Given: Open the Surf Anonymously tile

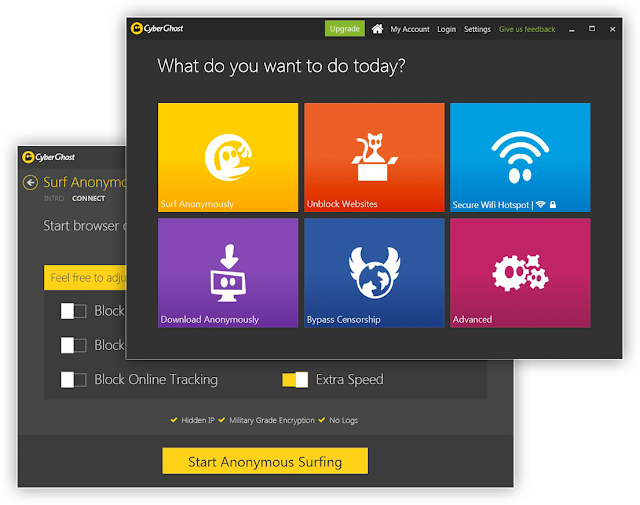Looking at the screenshot, I should tap(228, 157).
